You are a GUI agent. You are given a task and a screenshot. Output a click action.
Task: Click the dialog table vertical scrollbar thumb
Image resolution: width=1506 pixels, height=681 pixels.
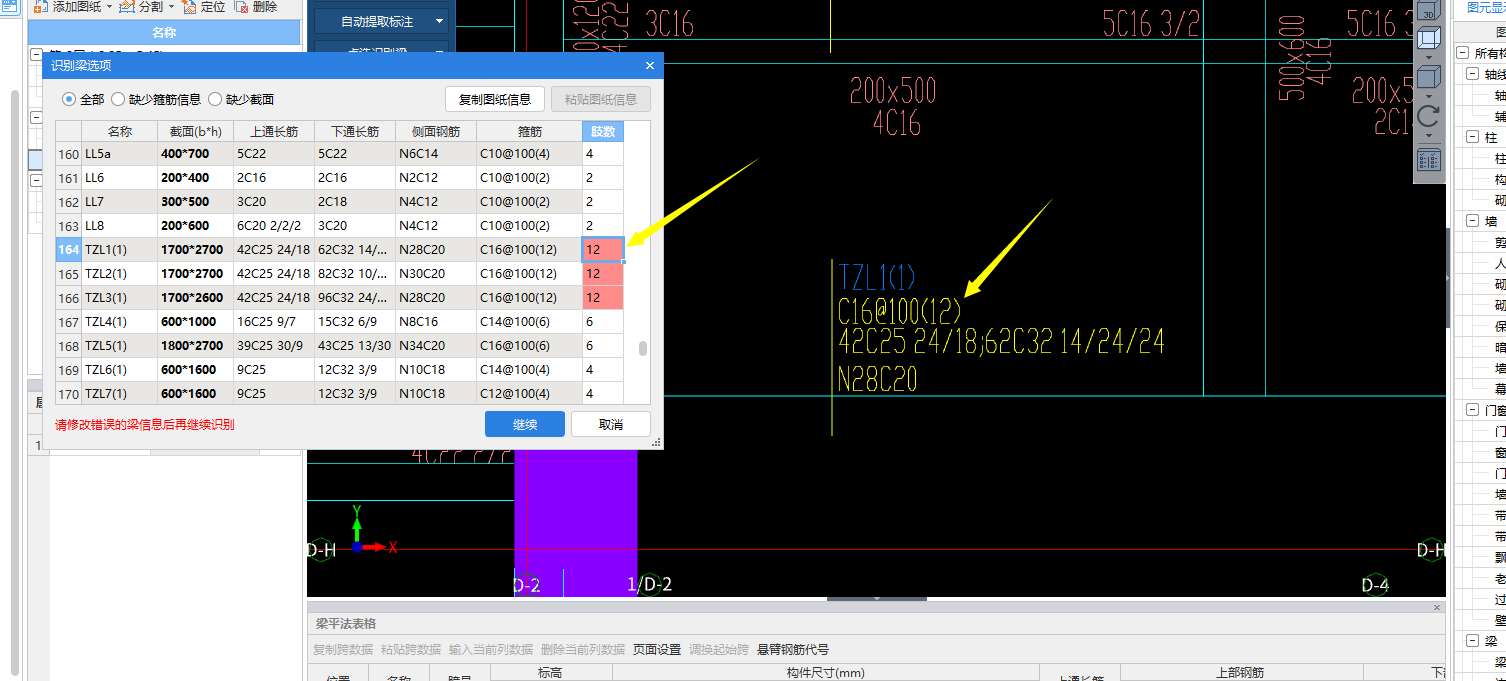tap(643, 349)
